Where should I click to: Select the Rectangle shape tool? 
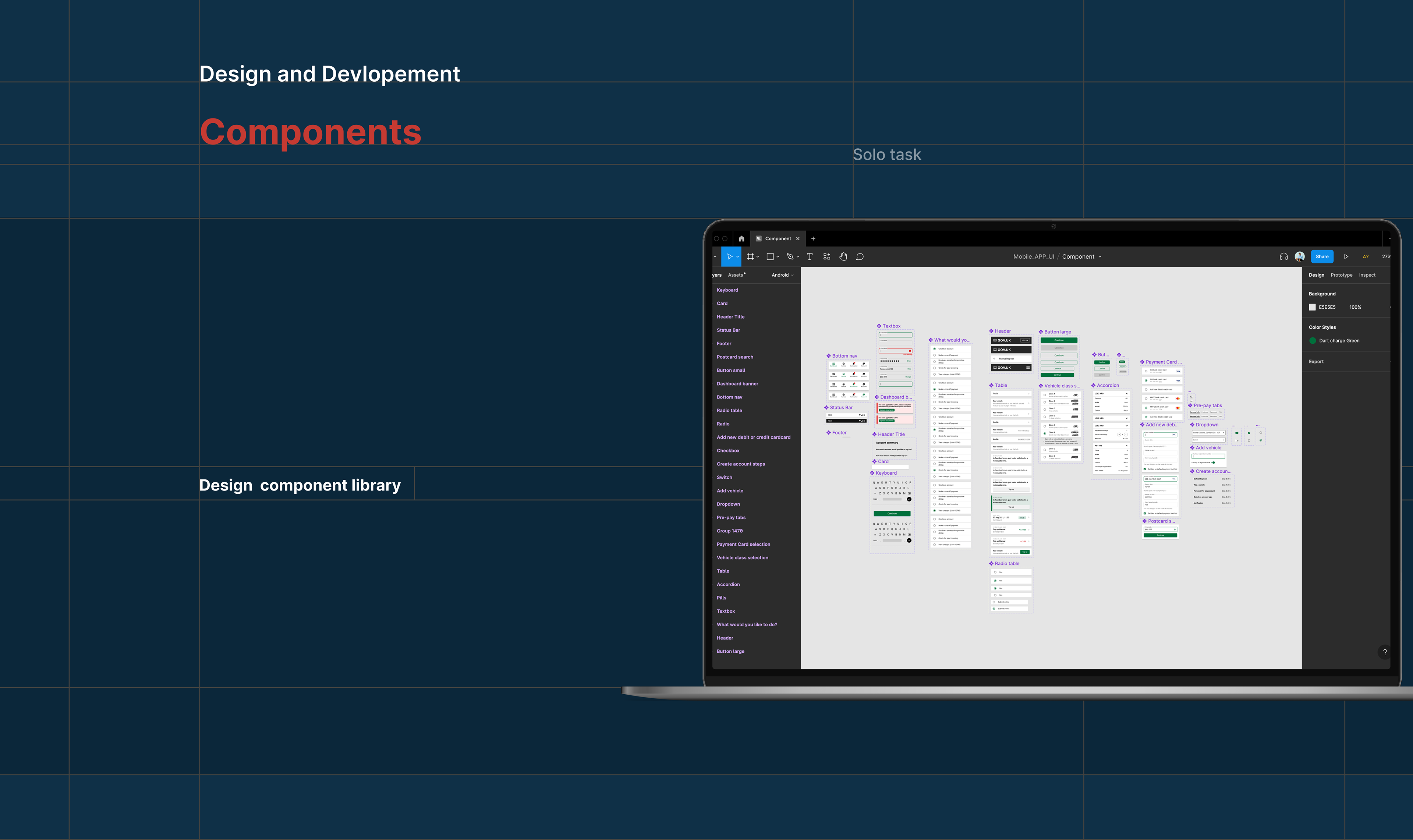coord(770,257)
